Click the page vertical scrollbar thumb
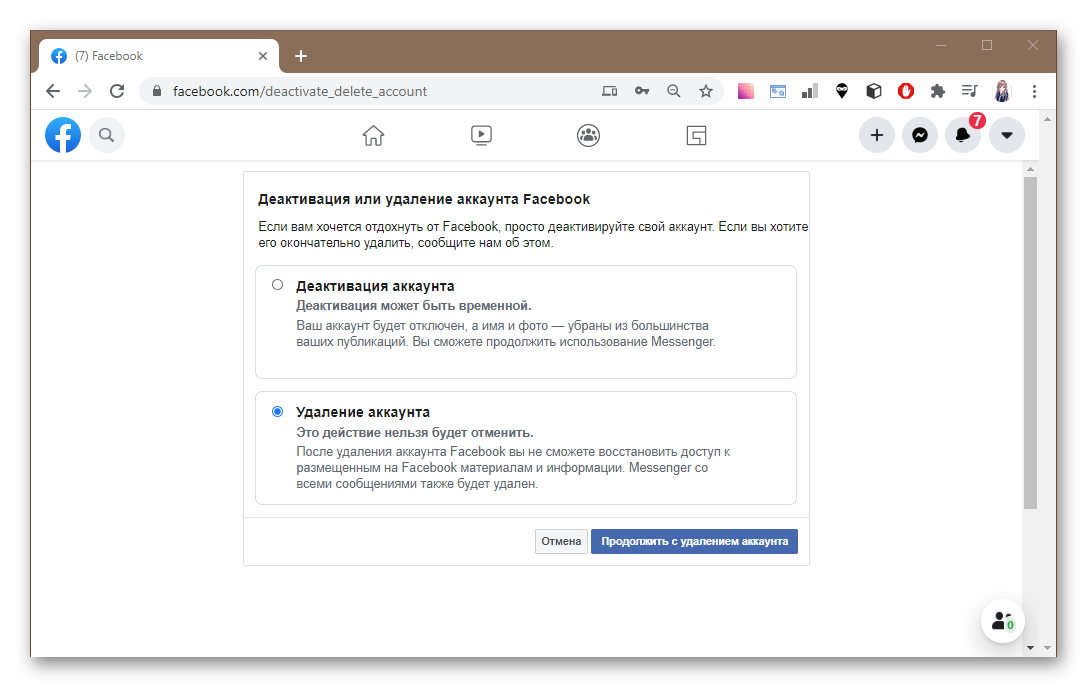1087x687 pixels. (x=1030, y=342)
